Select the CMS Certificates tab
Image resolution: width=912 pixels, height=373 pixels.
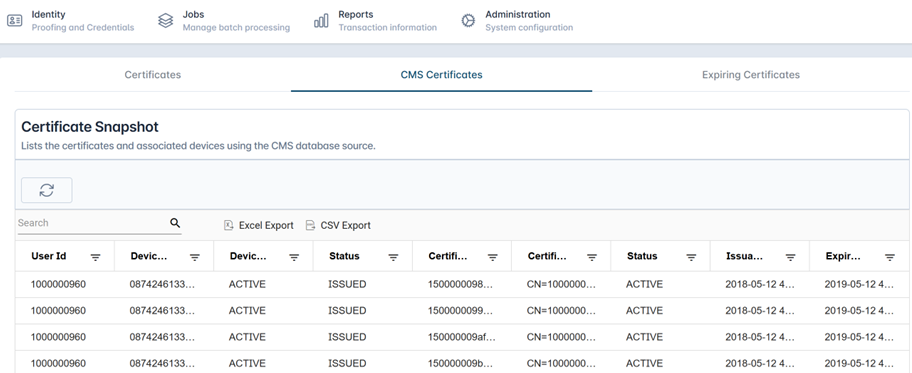pos(441,74)
